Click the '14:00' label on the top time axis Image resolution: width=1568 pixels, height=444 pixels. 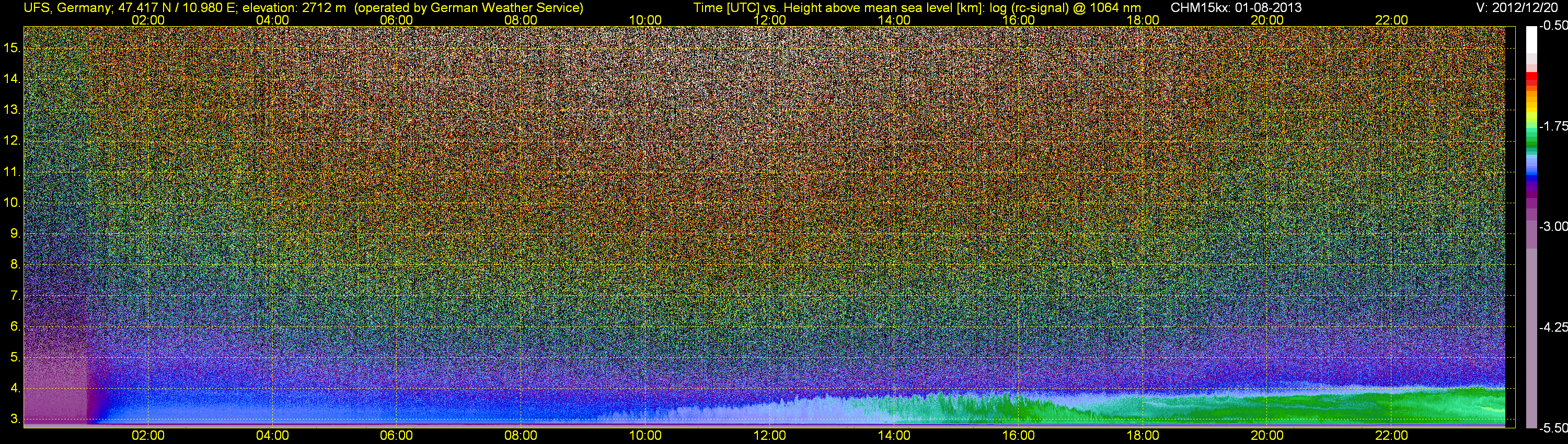pos(894,20)
